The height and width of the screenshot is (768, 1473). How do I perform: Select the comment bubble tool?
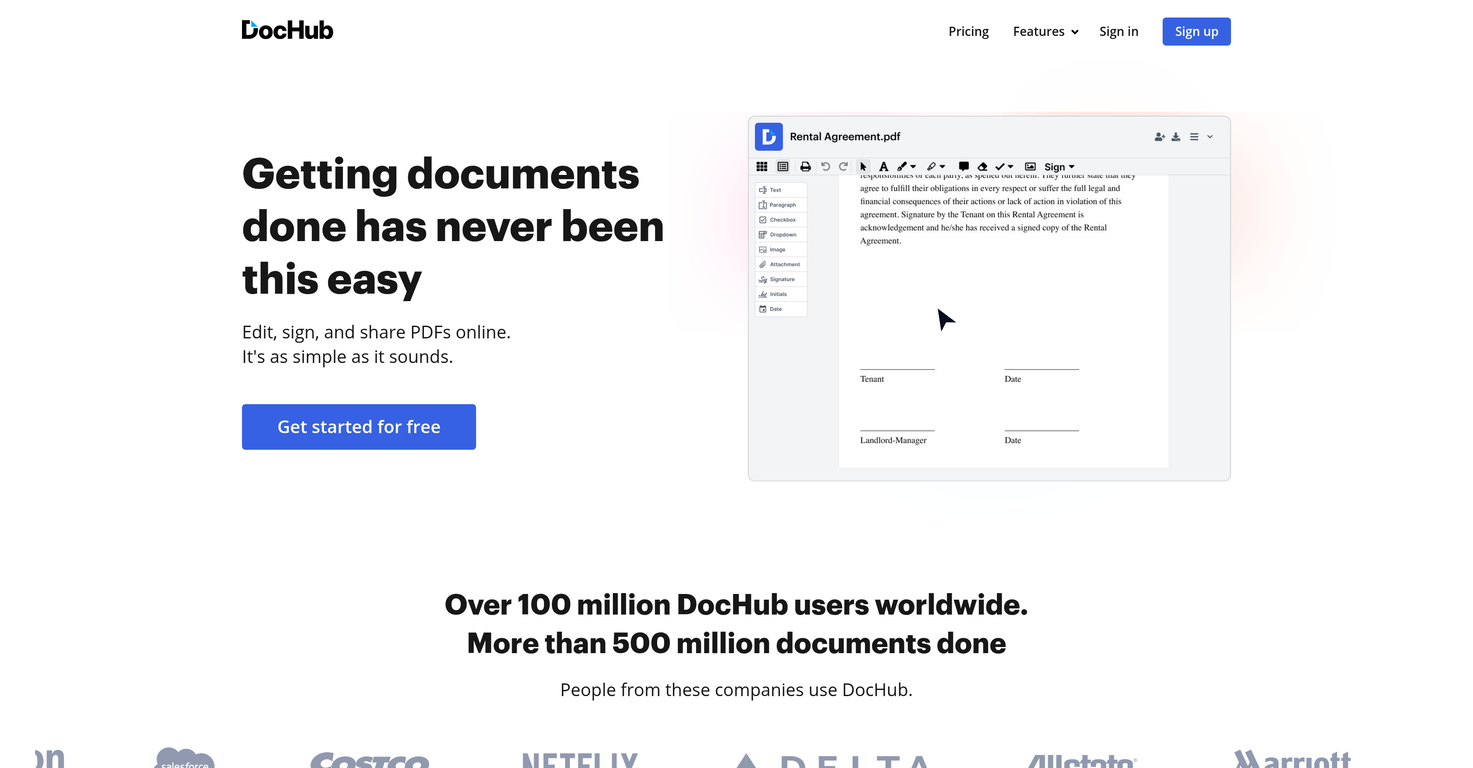pyautogui.click(x=964, y=167)
